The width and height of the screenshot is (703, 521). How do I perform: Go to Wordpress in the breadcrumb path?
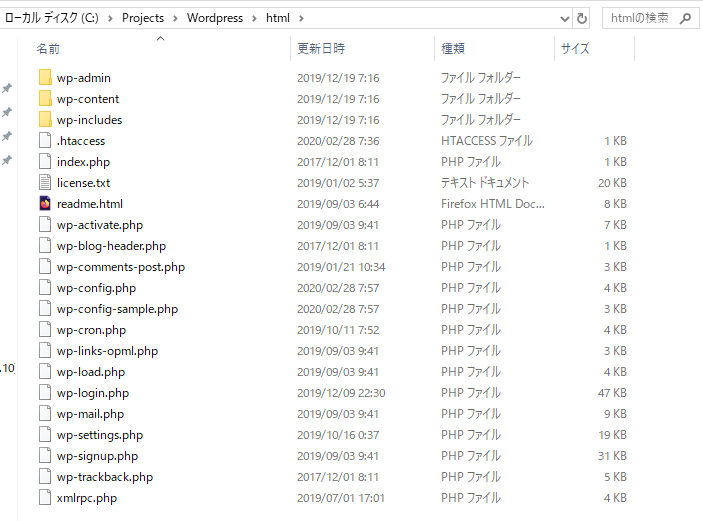[x=215, y=18]
